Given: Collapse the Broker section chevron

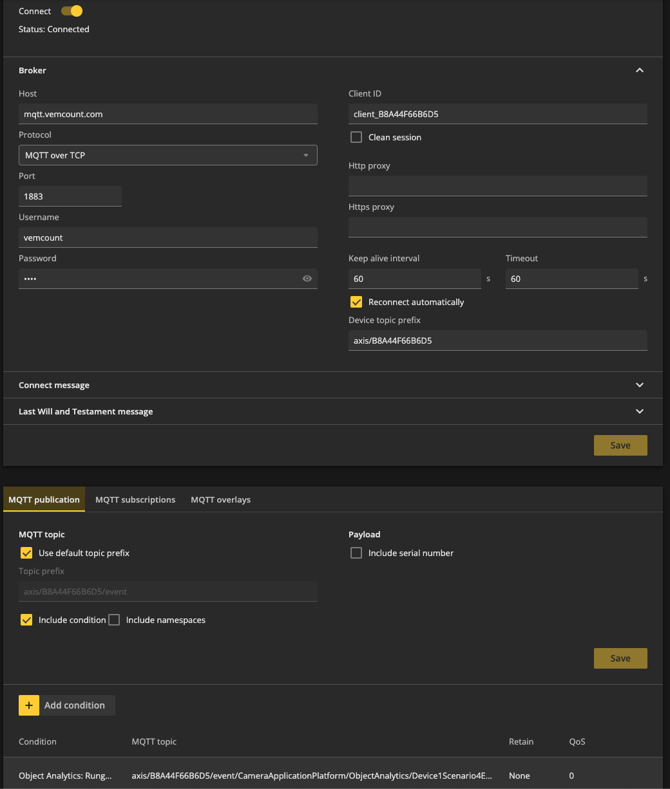Looking at the screenshot, I should click(x=639, y=70).
